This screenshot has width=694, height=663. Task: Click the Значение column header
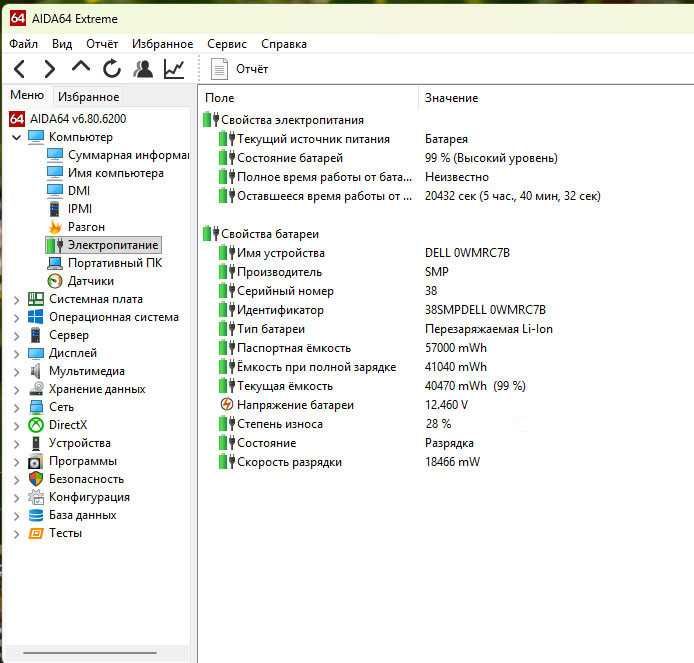pyautogui.click(x=451, y=98)
